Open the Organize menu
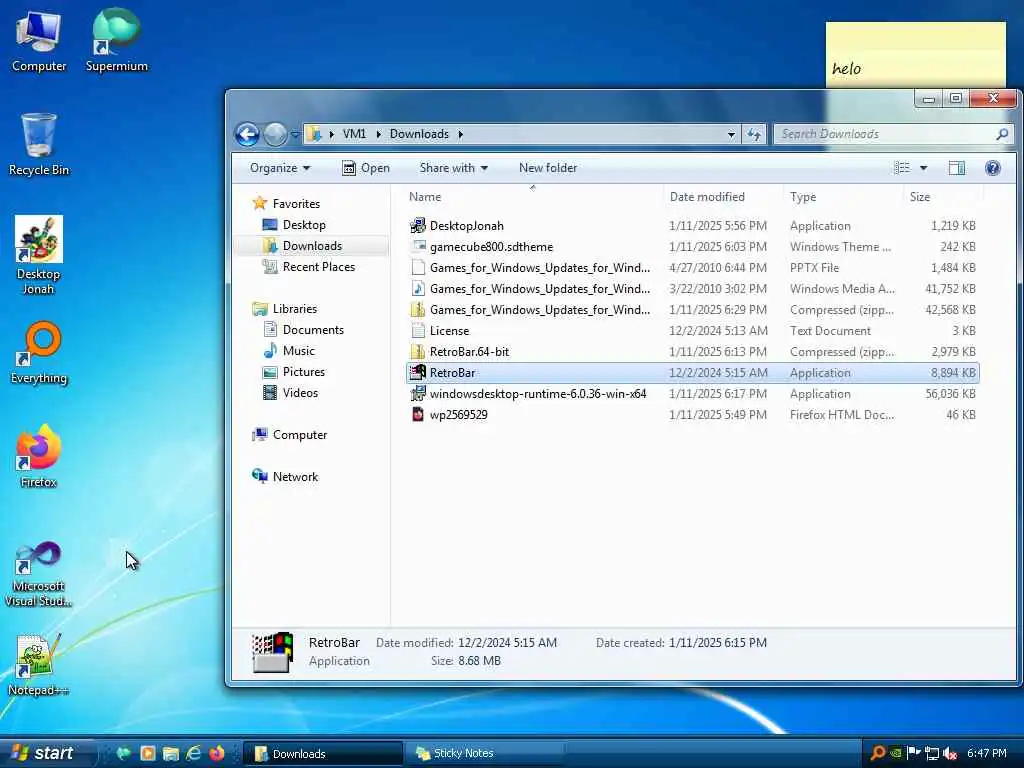The image size is (1024, 768). point(280,168)
